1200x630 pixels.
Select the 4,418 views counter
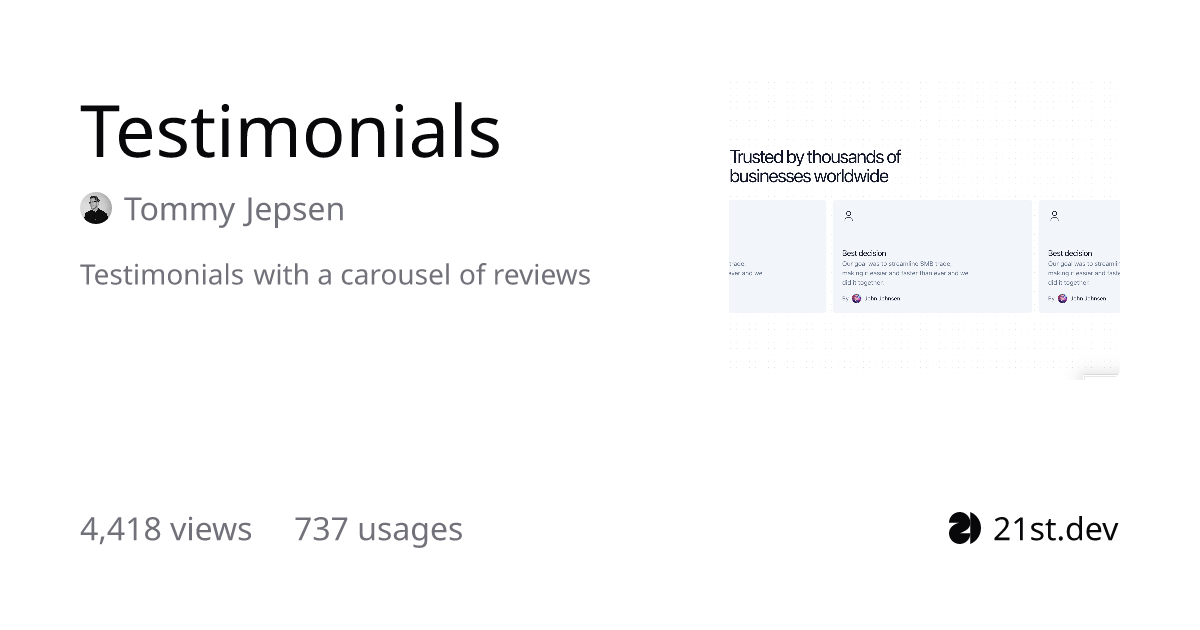click(166, 528)
